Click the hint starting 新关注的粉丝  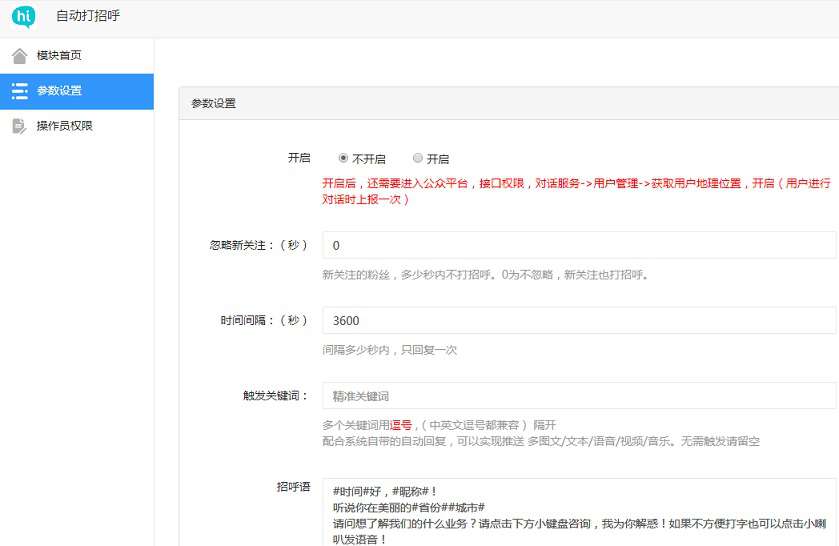(485, 275)
